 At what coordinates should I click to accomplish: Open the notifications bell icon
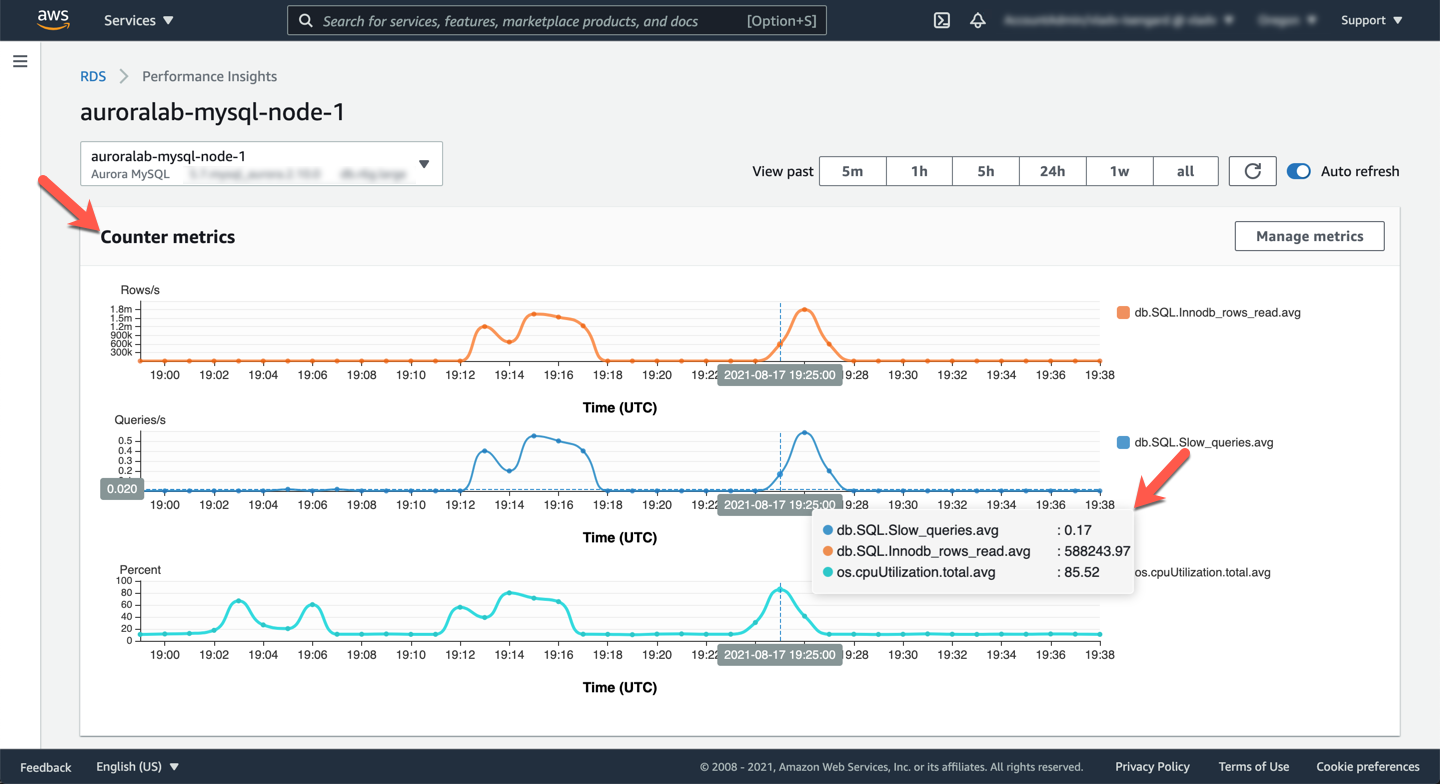977,20
